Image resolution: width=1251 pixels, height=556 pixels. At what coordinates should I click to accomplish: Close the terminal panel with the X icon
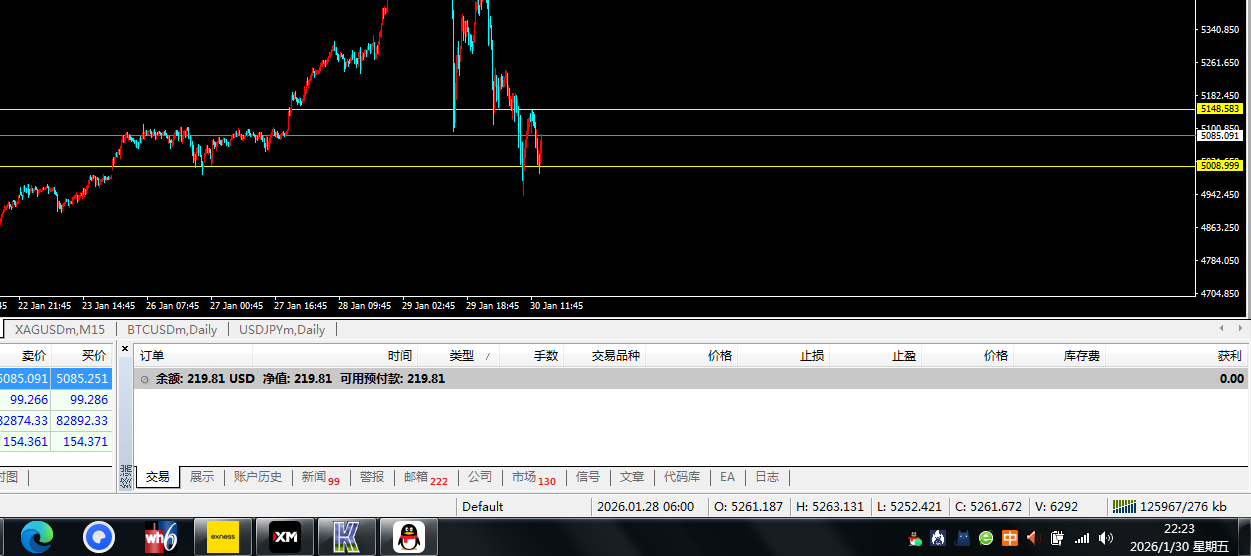pos(125,349)
